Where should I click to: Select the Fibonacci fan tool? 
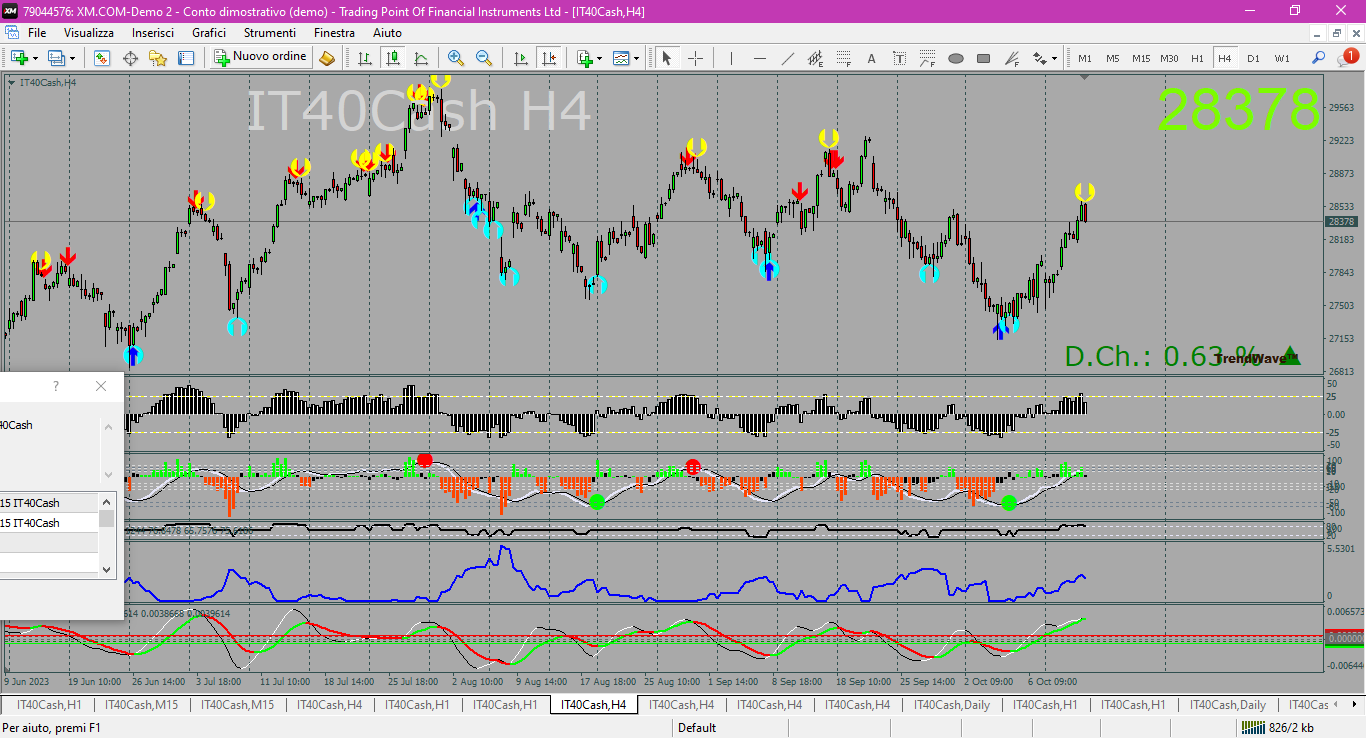(1011, 58)
